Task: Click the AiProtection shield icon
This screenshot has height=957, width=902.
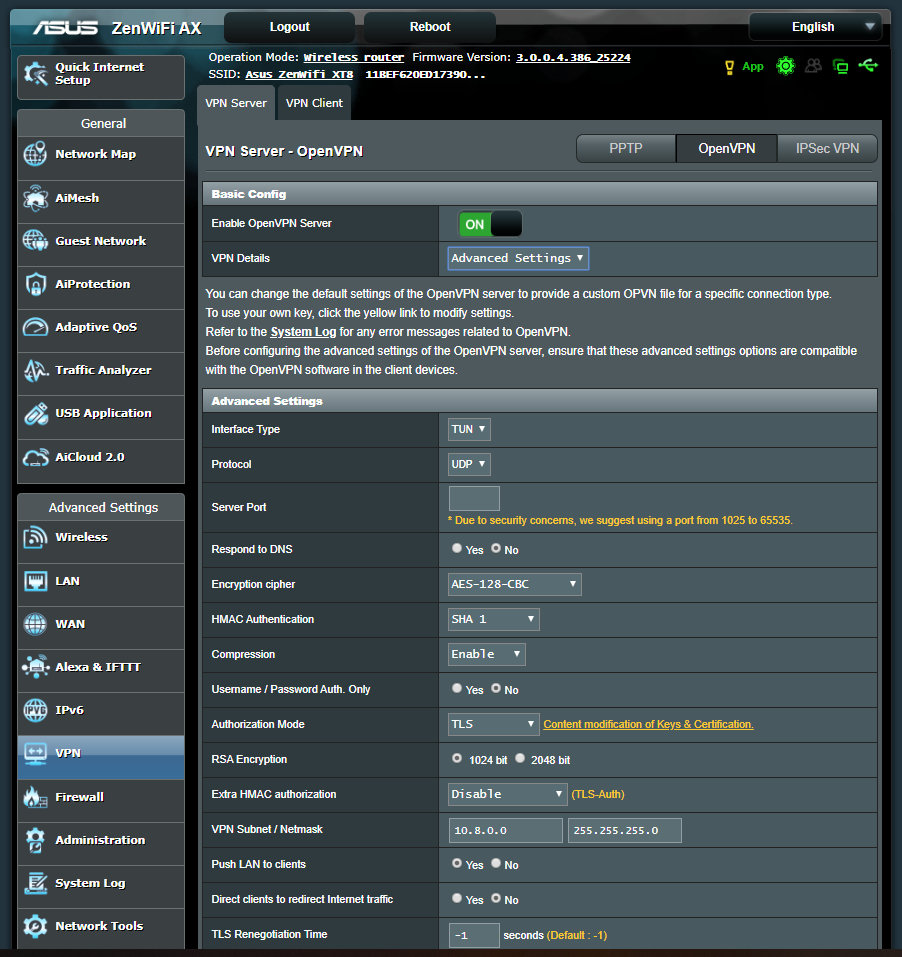Action: click(35, 284)
